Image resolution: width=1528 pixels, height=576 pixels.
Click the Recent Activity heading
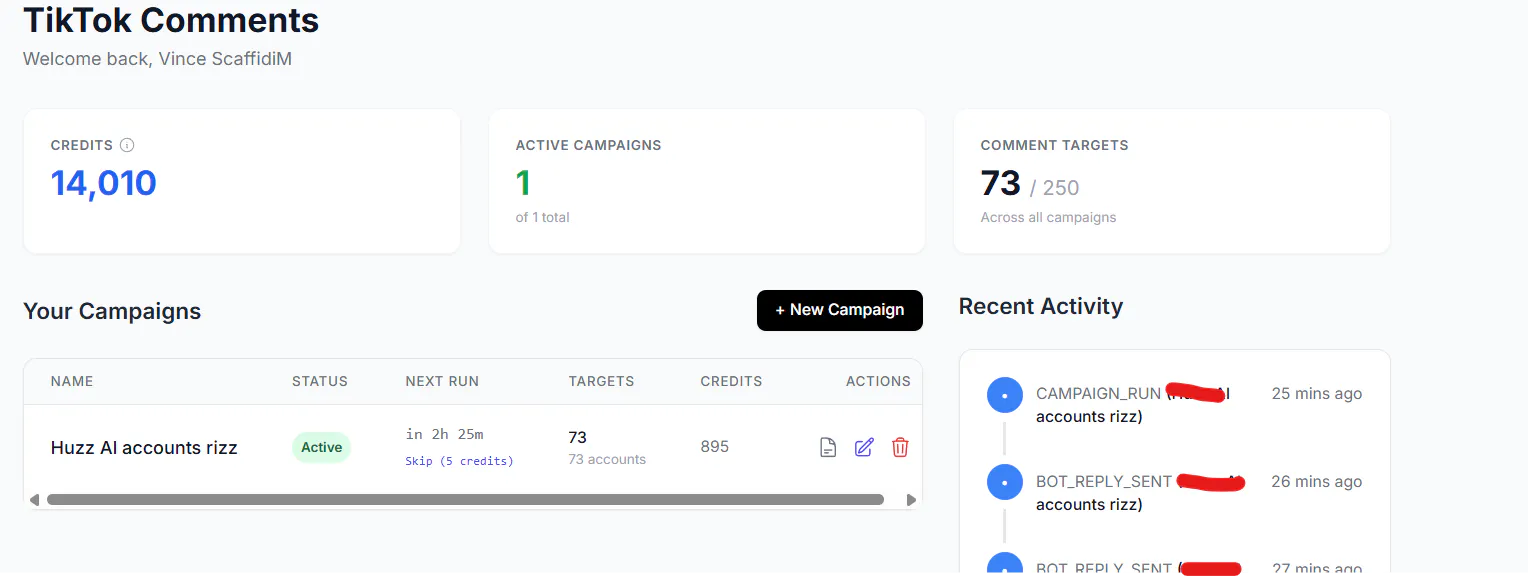1041,307
